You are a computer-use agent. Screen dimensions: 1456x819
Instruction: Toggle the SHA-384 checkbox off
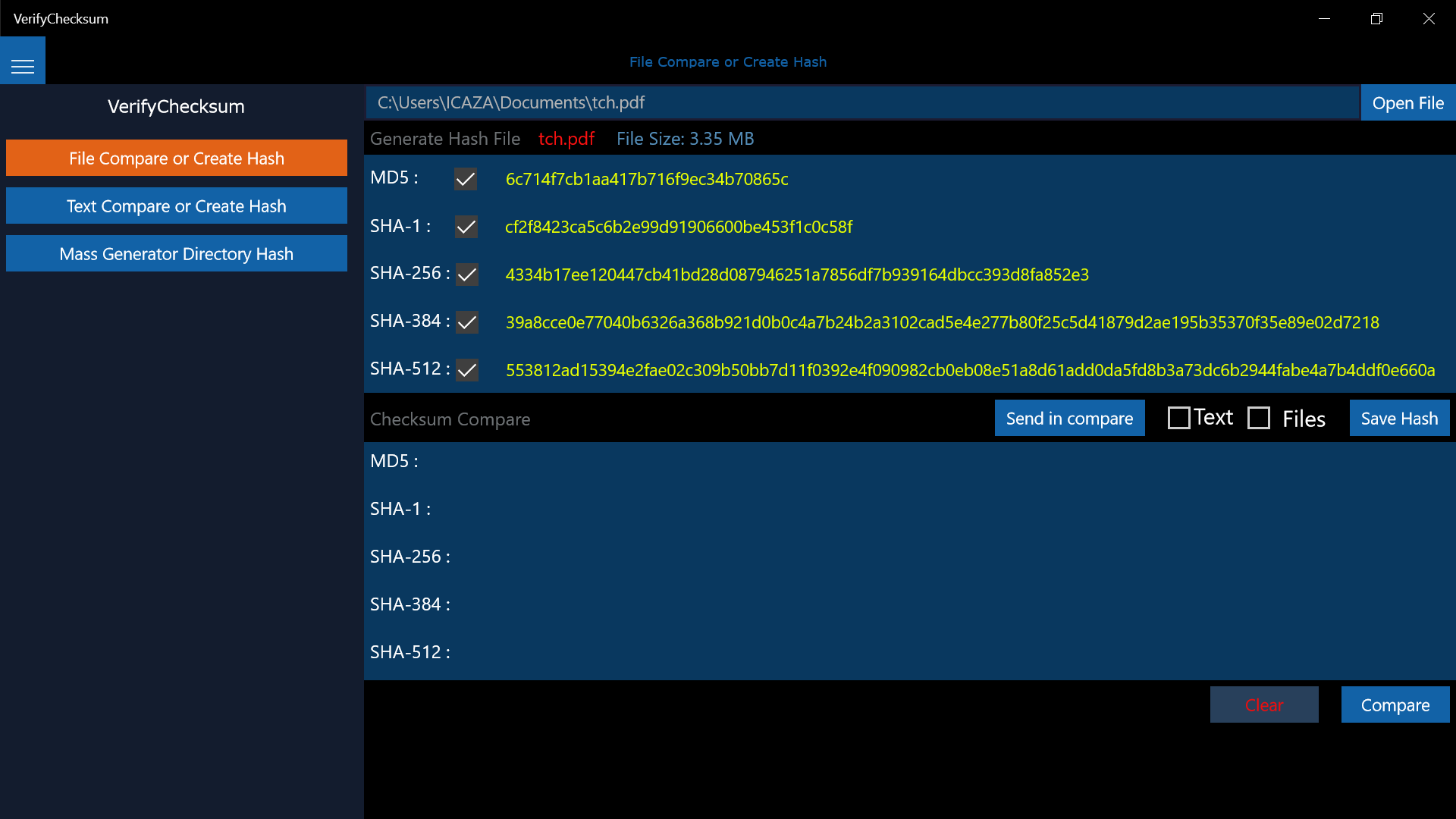467,322
